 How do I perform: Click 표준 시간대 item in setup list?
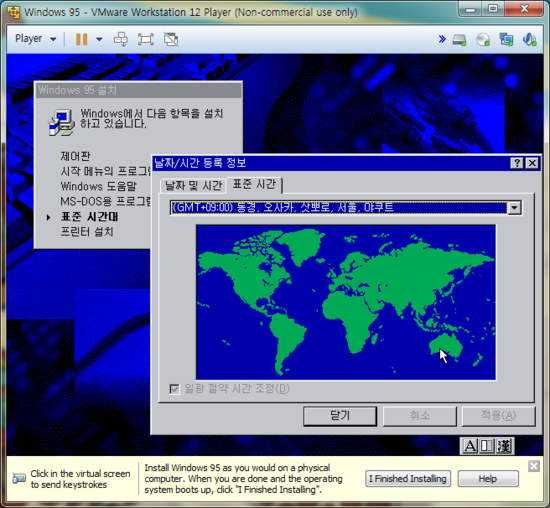(x=89, y=217)
